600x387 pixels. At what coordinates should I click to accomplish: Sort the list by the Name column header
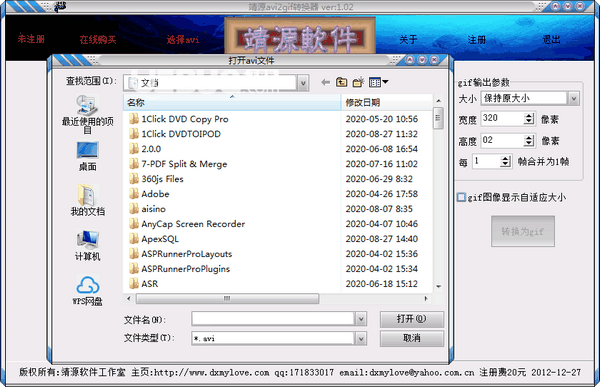tap(232, 102)
